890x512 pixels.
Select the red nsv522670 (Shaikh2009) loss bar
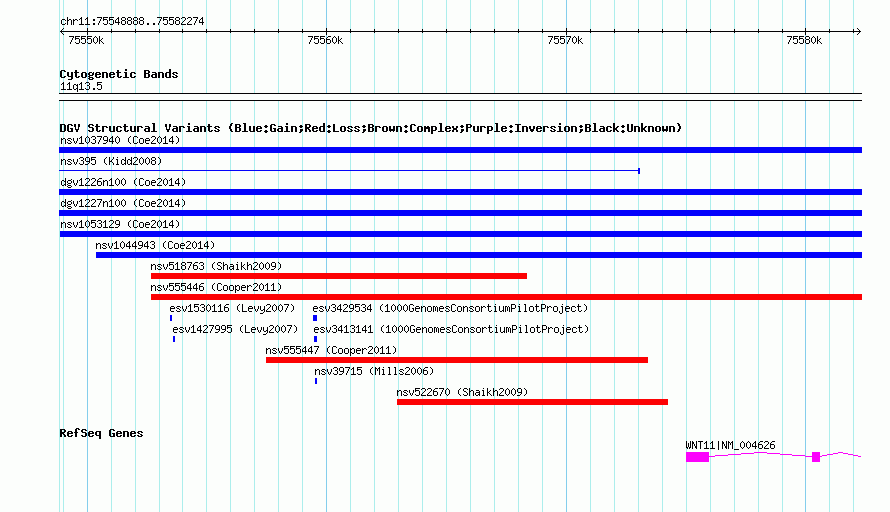[532, 402]
